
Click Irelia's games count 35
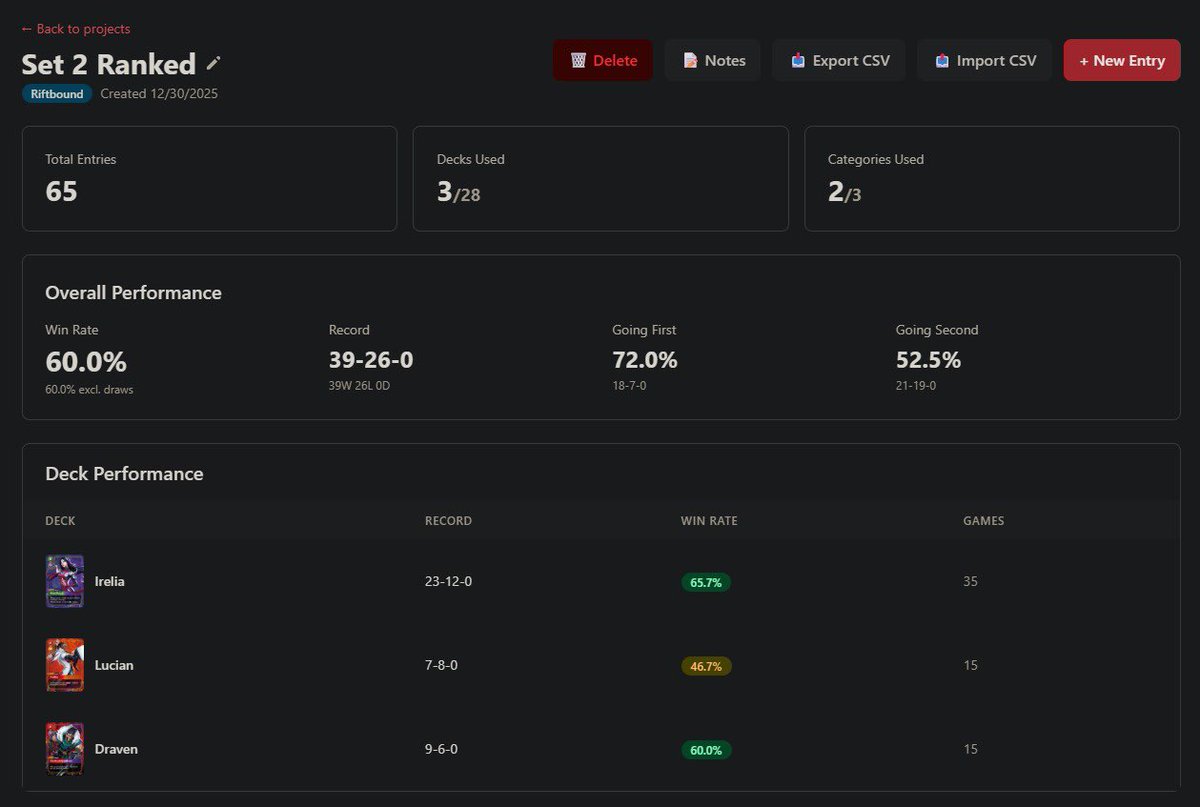(x=970, y=581)
